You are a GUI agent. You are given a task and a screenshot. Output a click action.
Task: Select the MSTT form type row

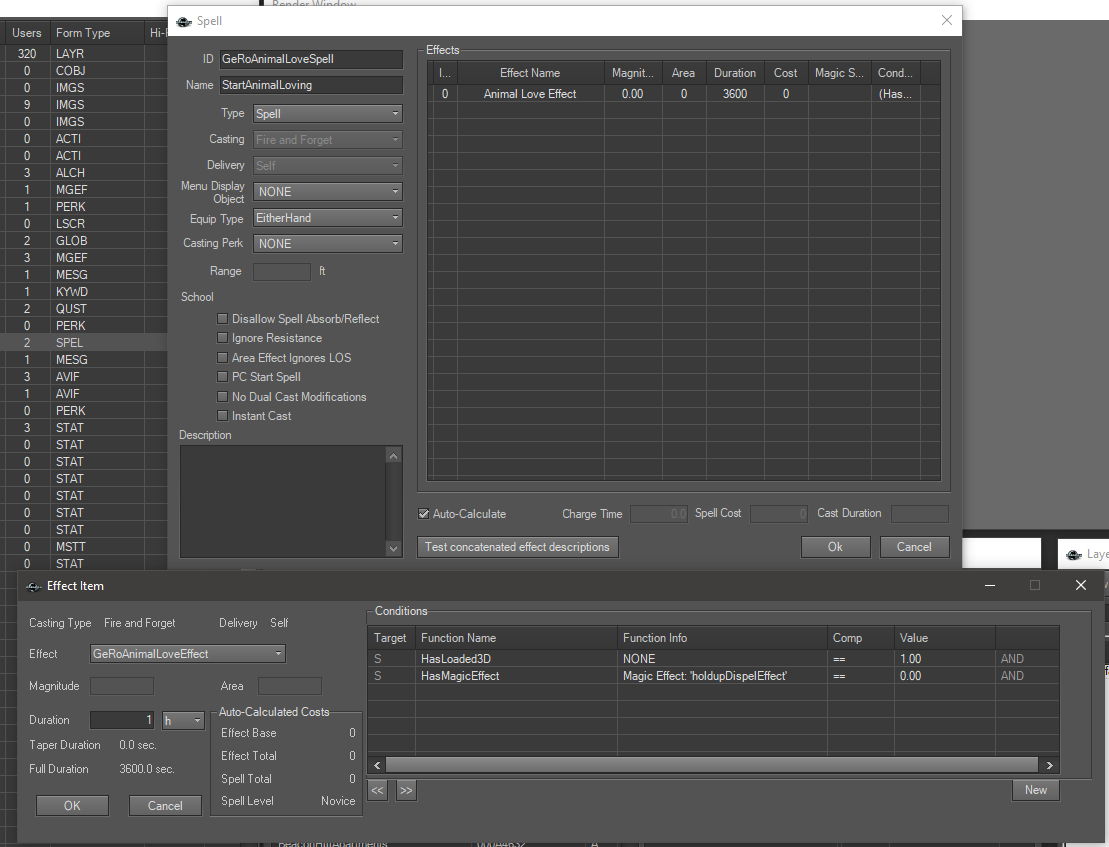[83, 547]
